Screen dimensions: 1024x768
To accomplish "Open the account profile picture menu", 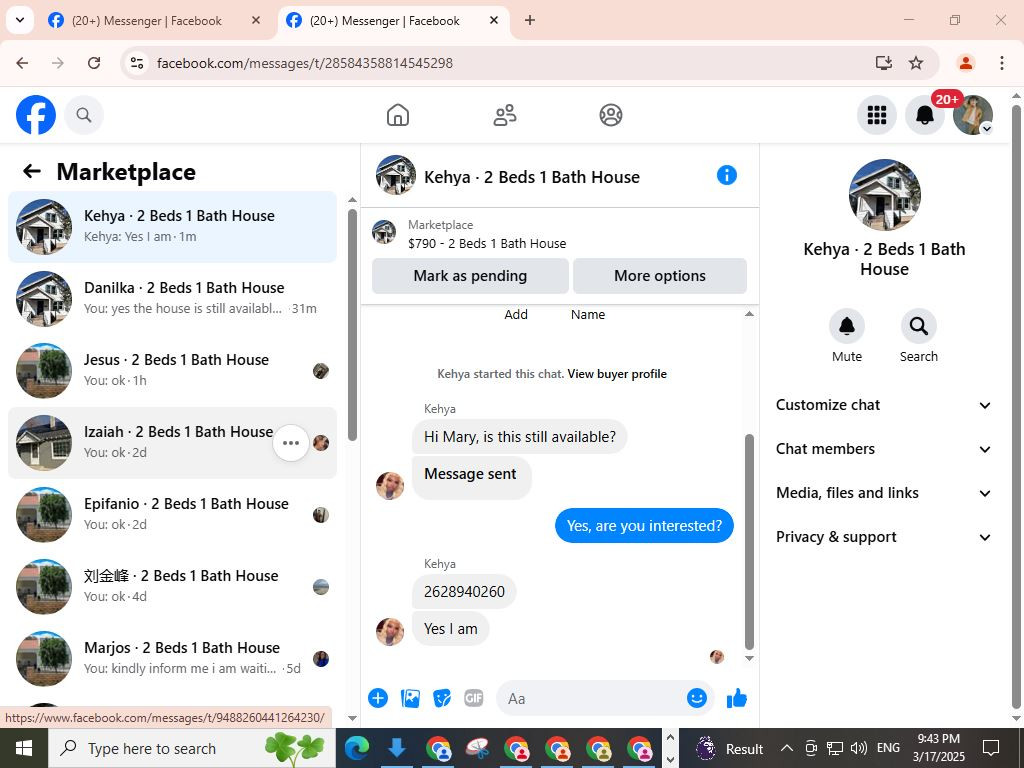I will click(x=972, y=116).
